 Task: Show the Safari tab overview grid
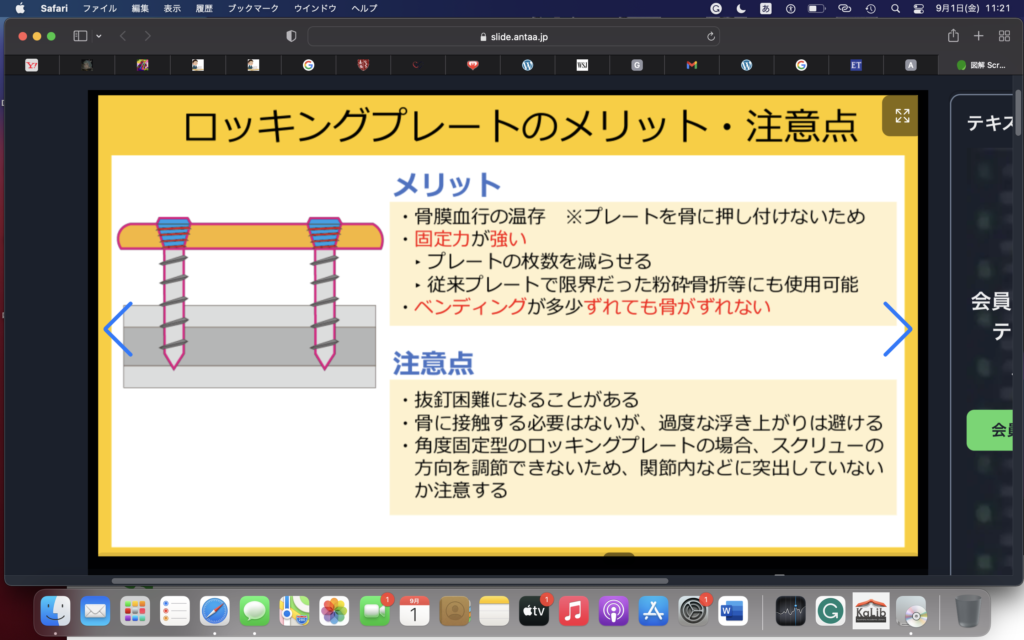pos(1004,36)
